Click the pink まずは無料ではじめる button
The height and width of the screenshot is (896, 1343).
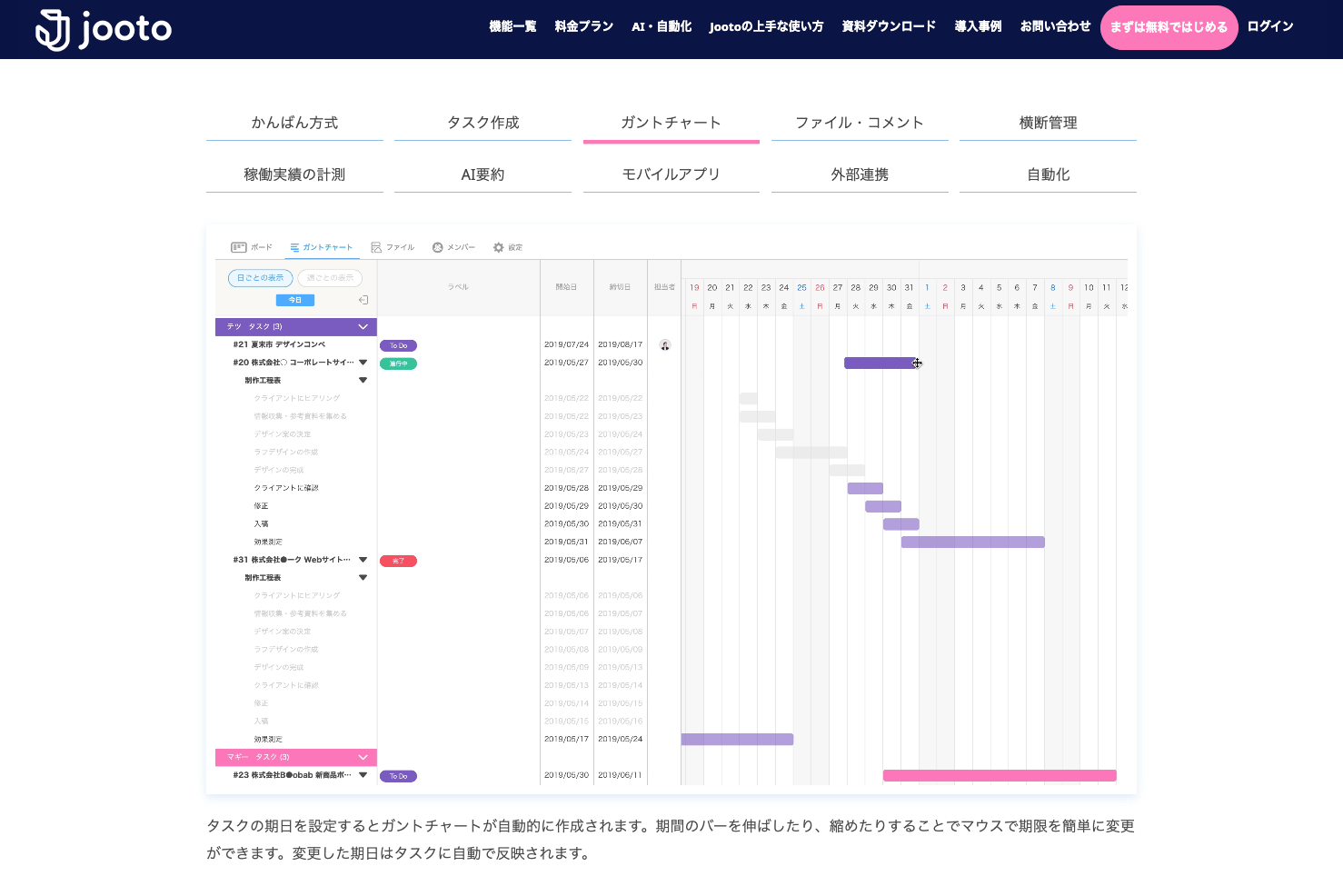1169,27
